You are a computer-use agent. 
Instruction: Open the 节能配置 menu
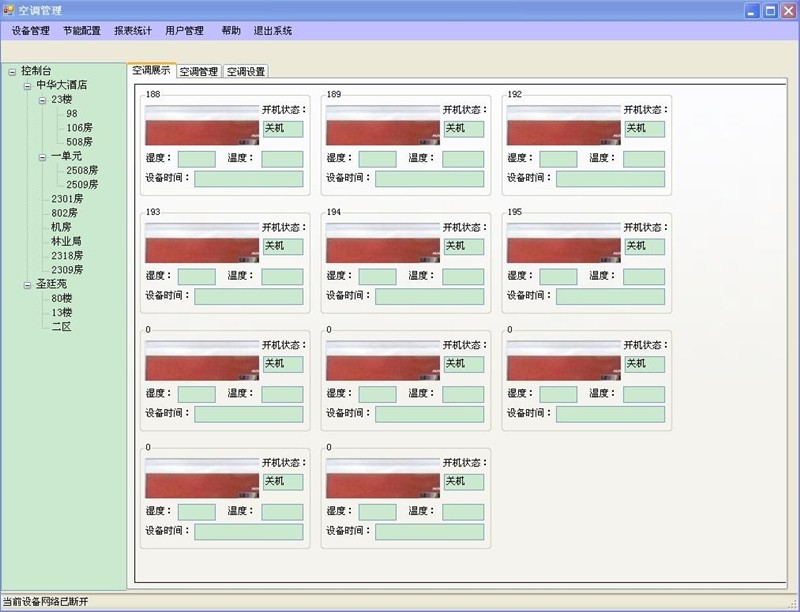(x=82, y=31)
